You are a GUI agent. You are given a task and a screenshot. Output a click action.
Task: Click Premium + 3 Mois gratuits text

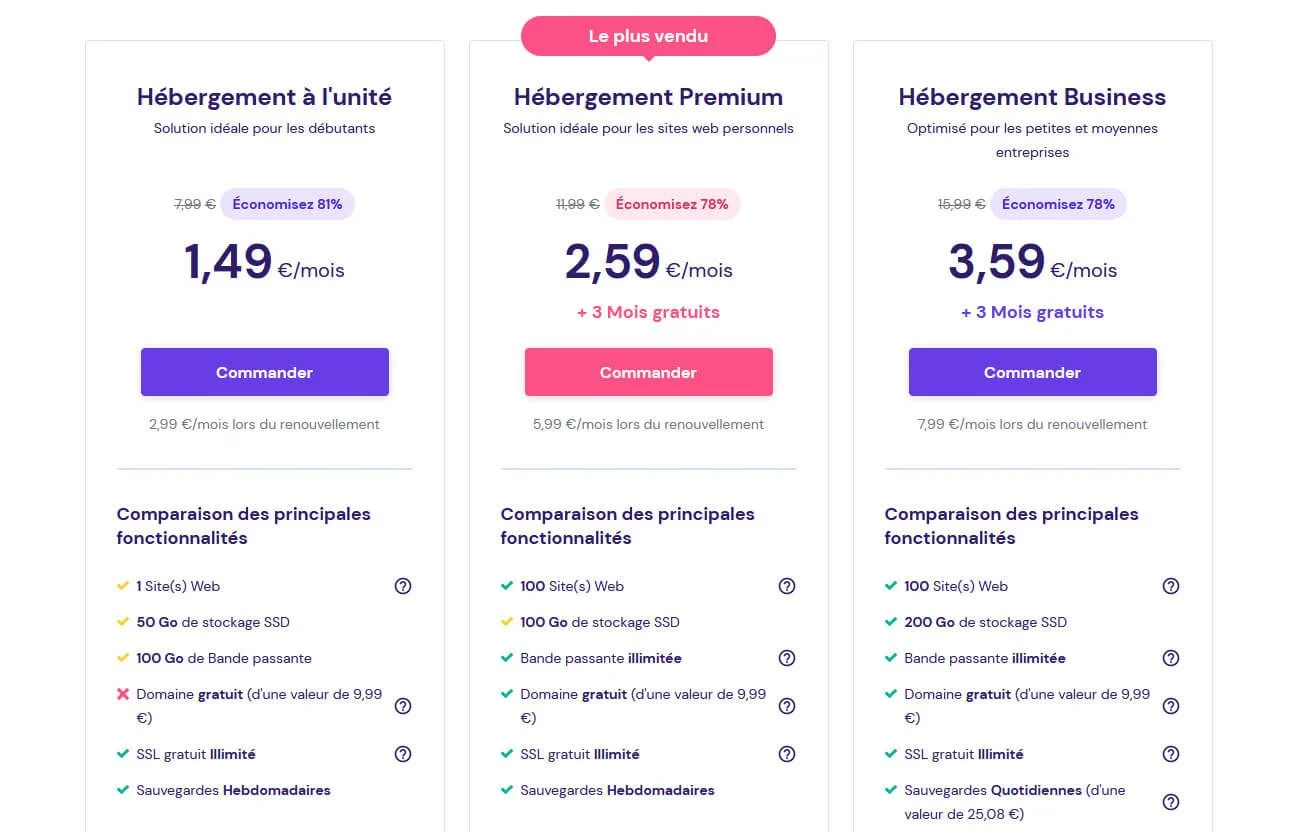[x=648, y=312]
